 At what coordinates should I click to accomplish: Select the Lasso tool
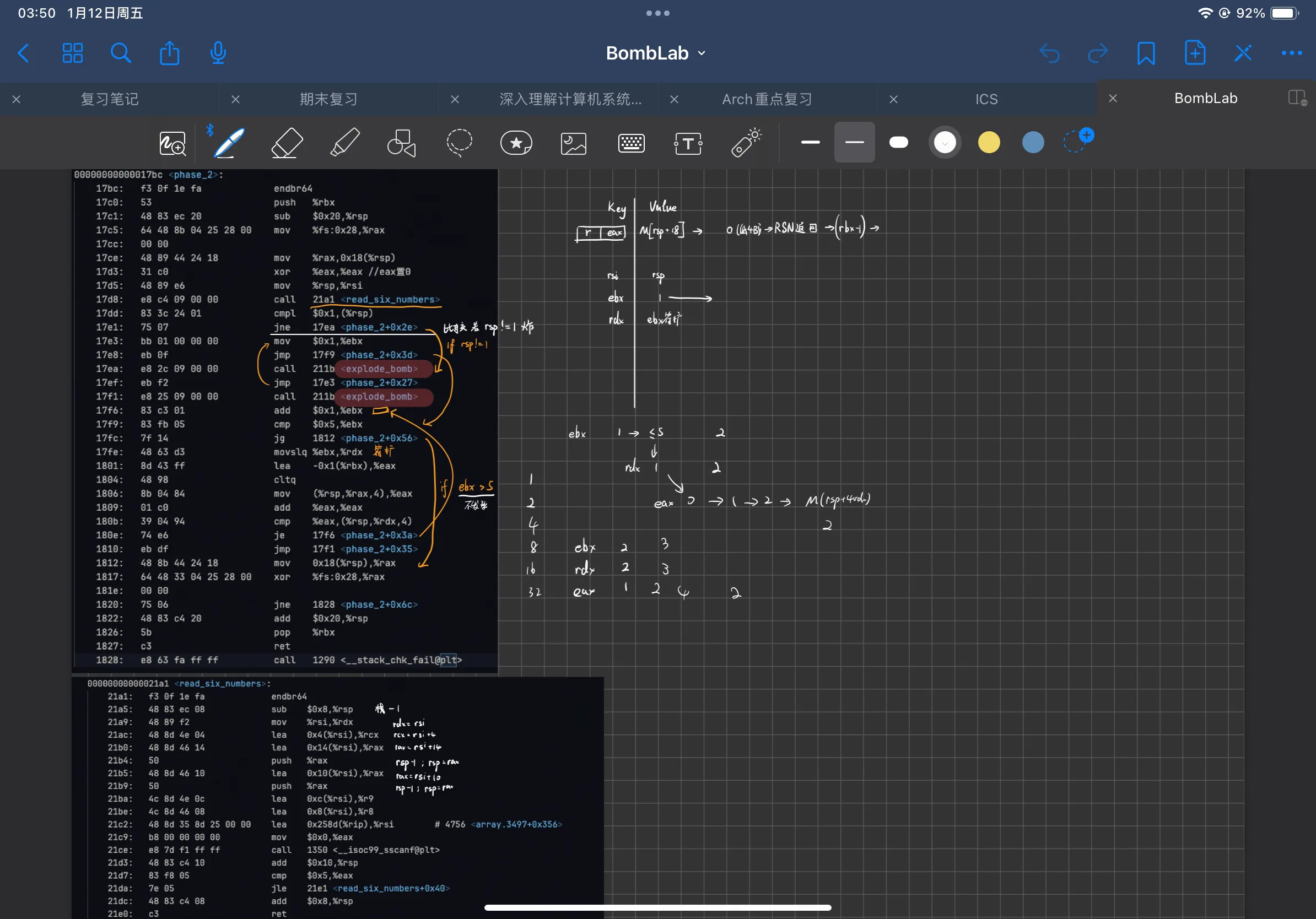[x=459, y=143]
